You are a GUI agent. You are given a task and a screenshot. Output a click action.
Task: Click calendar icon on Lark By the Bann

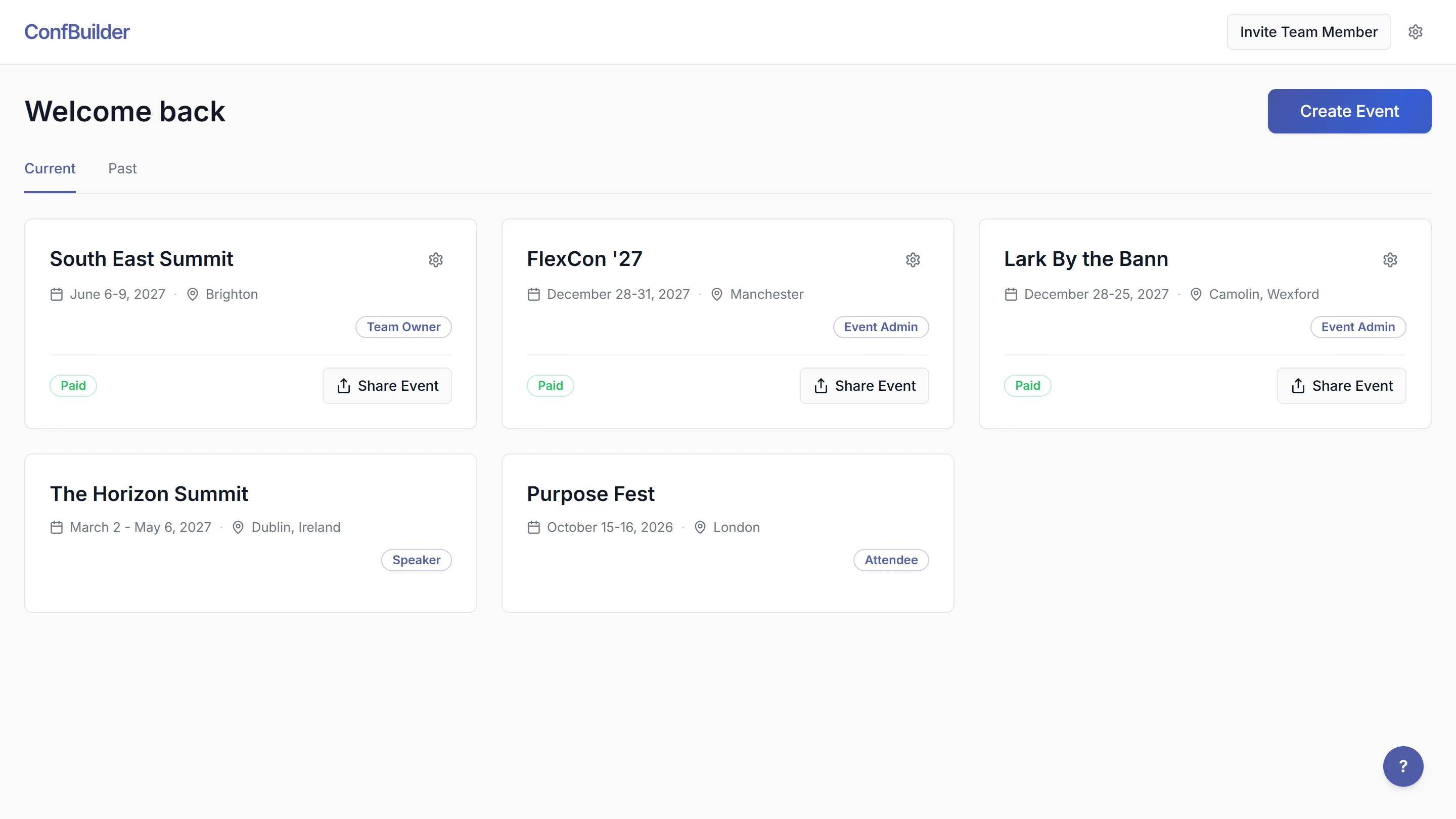click(1011, 294)
